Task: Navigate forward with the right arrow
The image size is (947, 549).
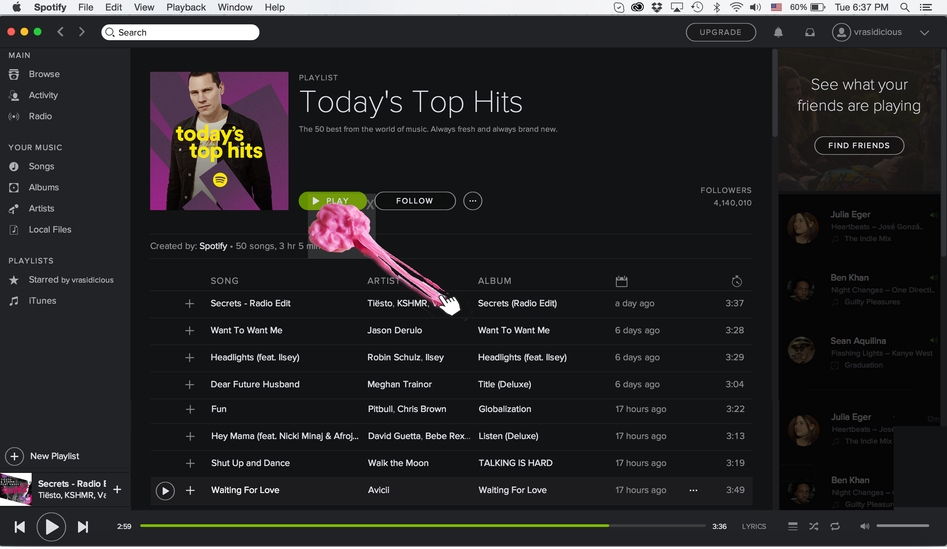Action: click(82, 32)
